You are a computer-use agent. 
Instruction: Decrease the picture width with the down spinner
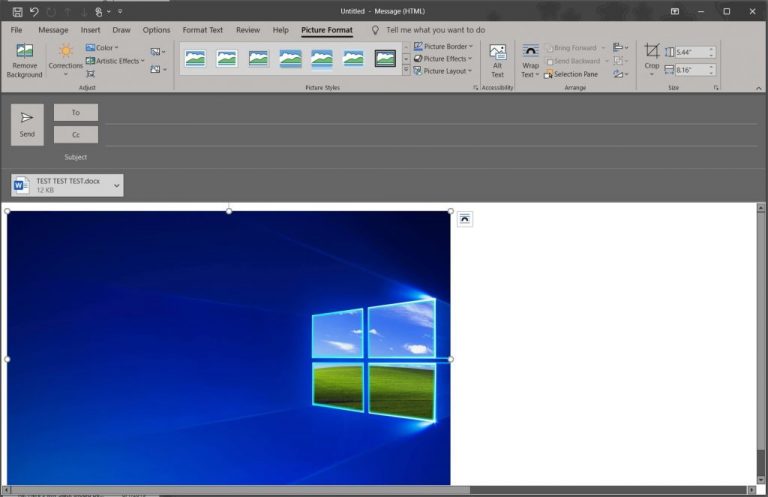(711, 73)
